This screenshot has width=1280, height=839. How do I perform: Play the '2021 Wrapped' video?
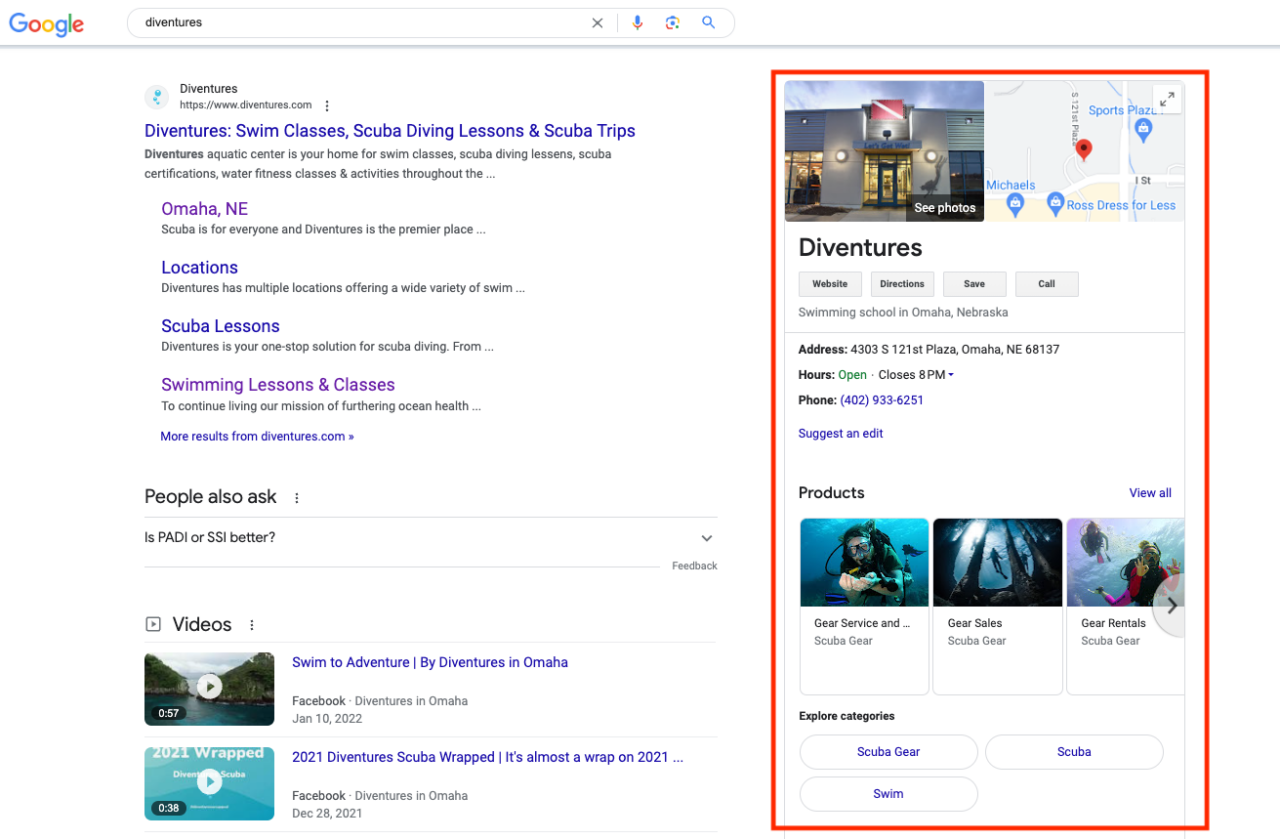pyautogui.click(x=209, y=782)
